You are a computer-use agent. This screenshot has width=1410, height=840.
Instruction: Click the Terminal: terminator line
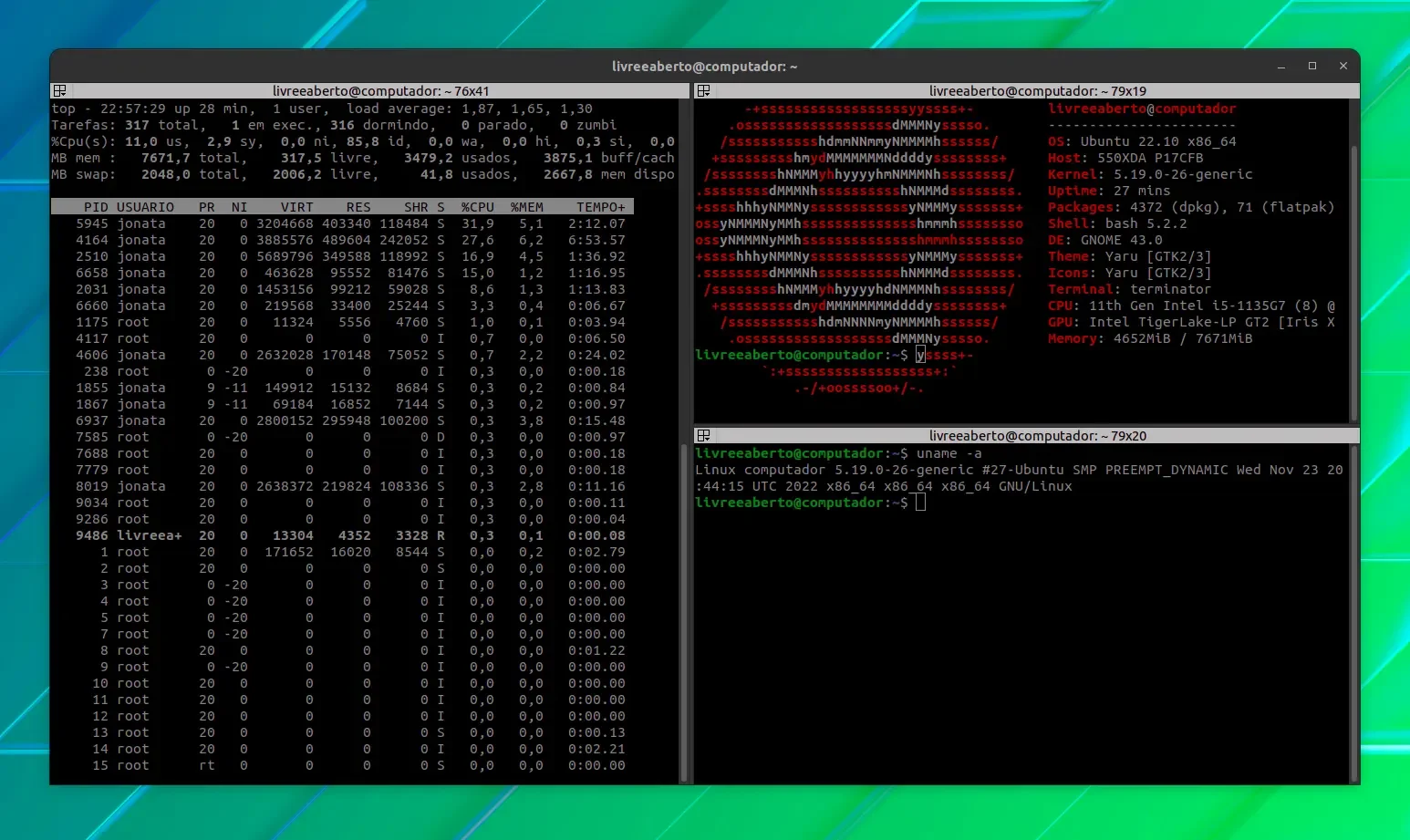[x=1130, y=289]
